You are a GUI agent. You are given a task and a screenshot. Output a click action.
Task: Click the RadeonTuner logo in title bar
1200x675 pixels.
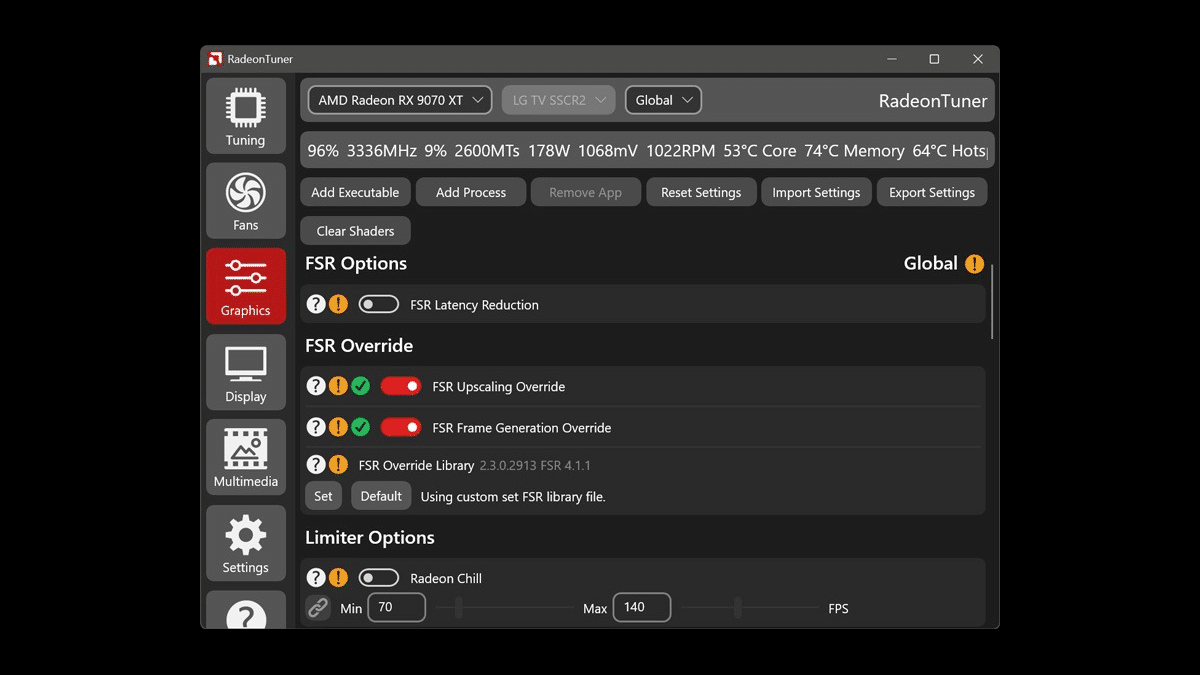pos(215,59)
